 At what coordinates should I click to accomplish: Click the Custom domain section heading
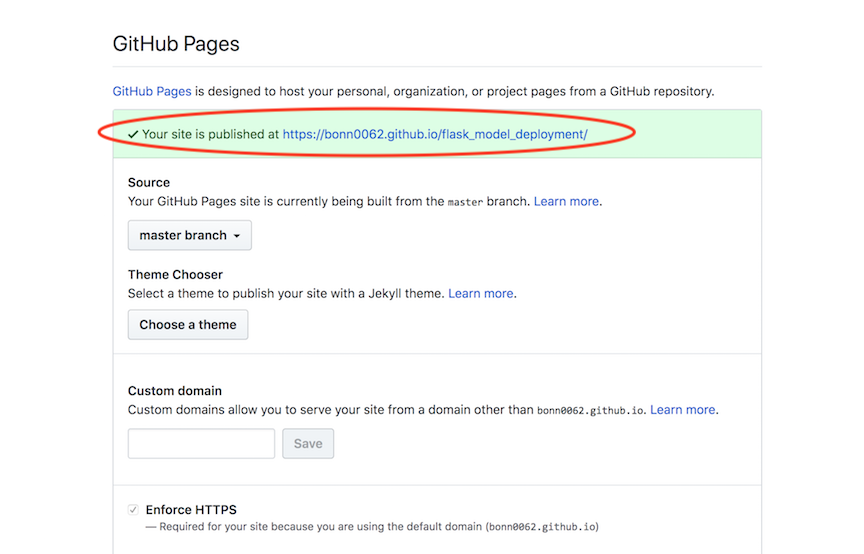(x=175, y=391)
